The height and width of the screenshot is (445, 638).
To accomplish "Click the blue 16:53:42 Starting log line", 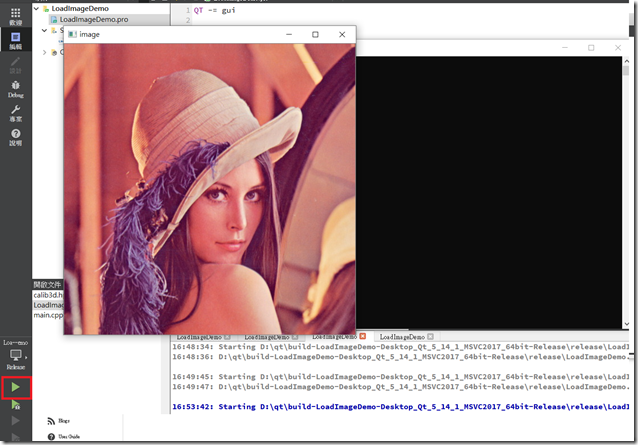I will 400,406.
